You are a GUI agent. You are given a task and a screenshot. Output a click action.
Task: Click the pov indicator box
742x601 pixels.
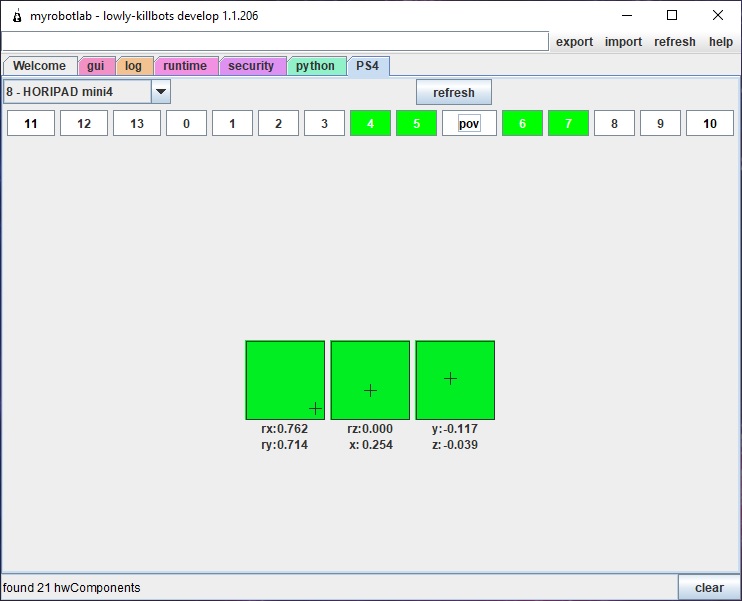[469, 124]
